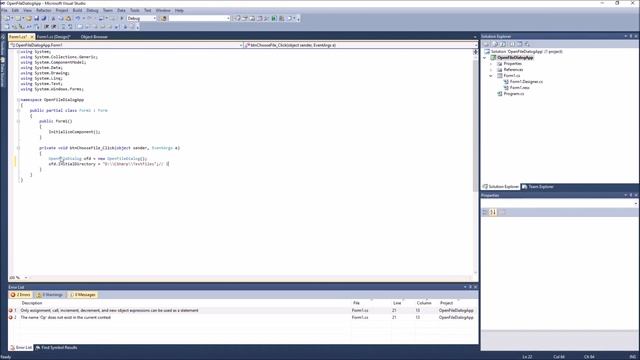
Task: Collapse the namespace OpenFileDialogApp code block
Action: [x=18, y=100]
